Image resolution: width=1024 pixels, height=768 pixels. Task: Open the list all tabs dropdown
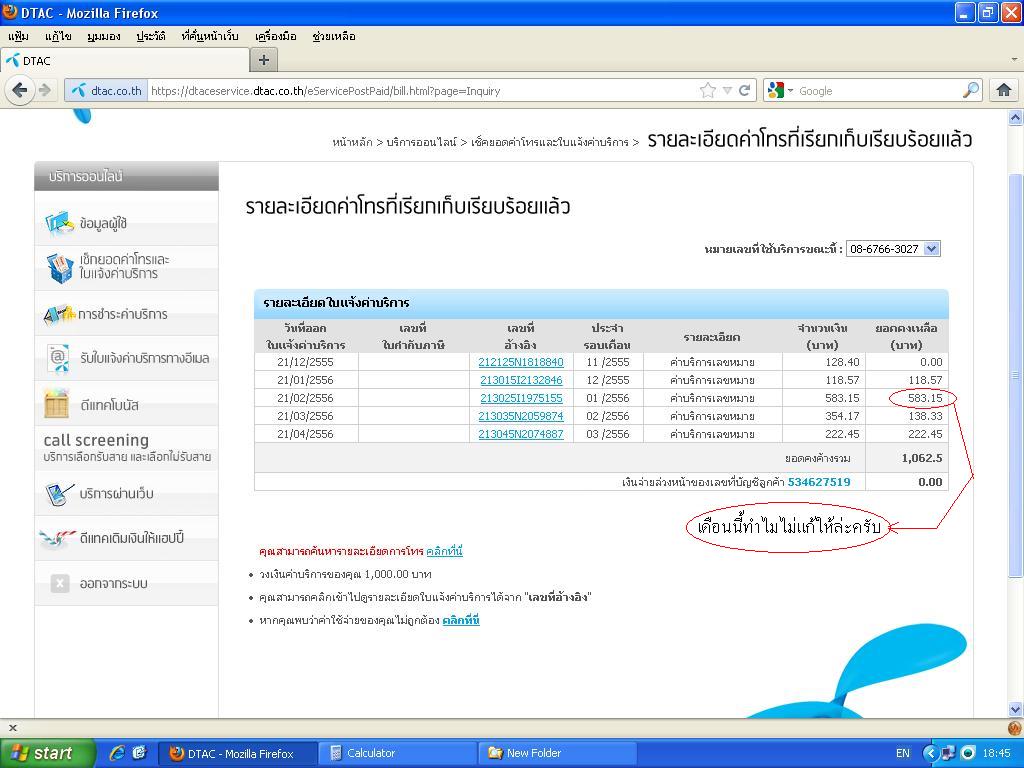pyautogui.click(x=1014, y=60)
